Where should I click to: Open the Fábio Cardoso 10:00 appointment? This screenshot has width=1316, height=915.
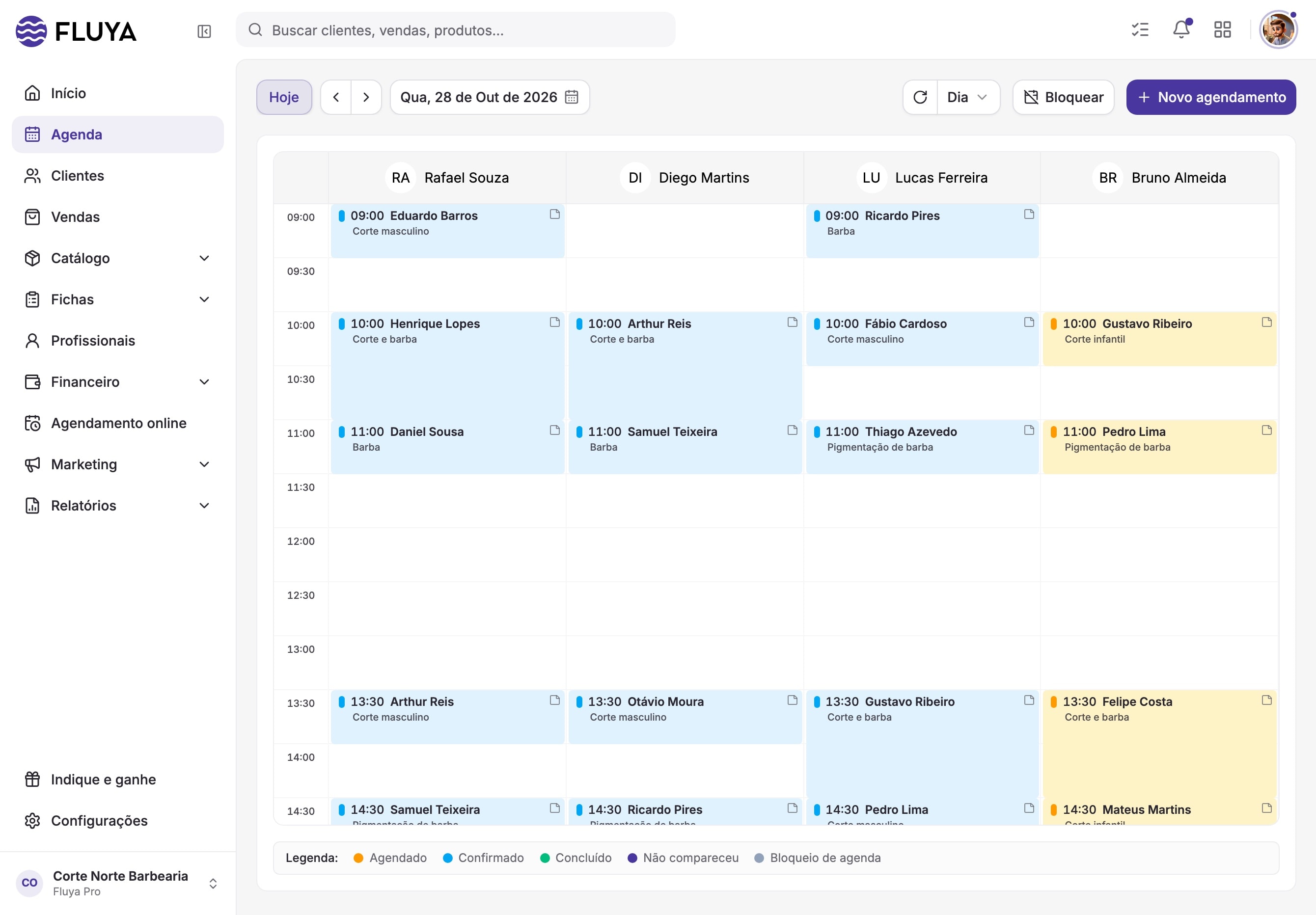pos(922,339)
